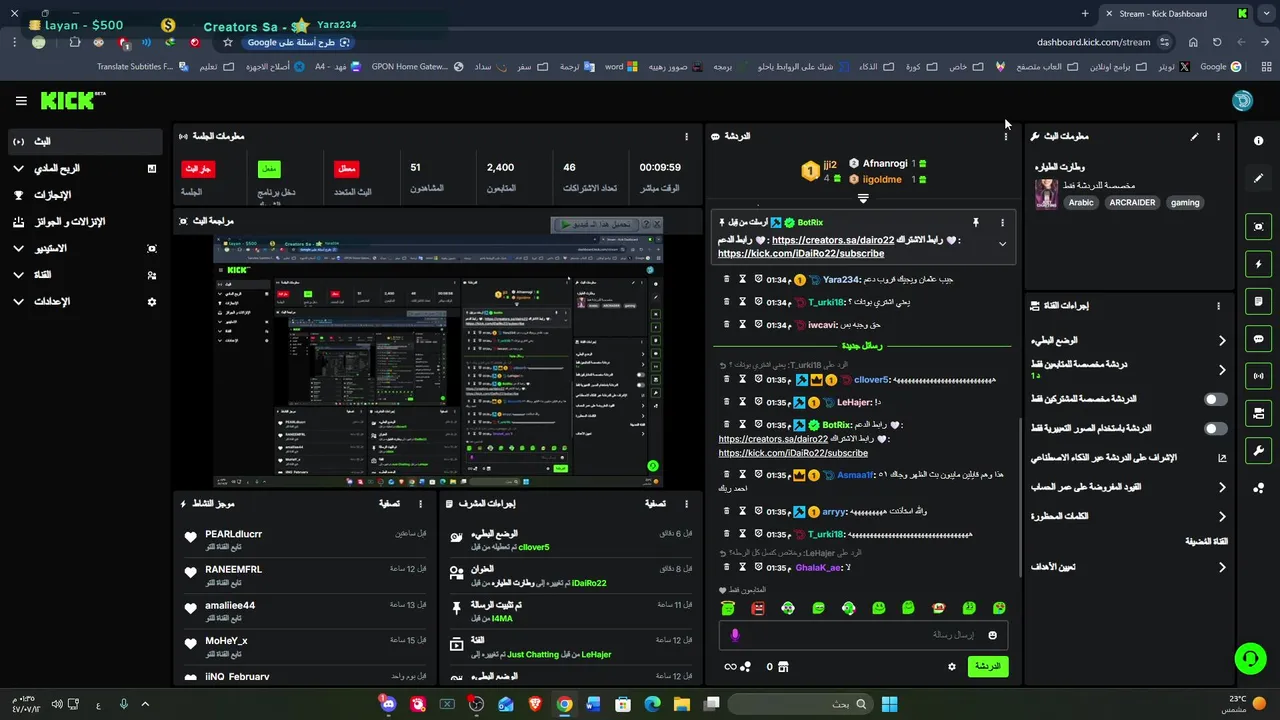Unpin the pinned BotRix message
1280x720 pixels.
click(975, 222)
